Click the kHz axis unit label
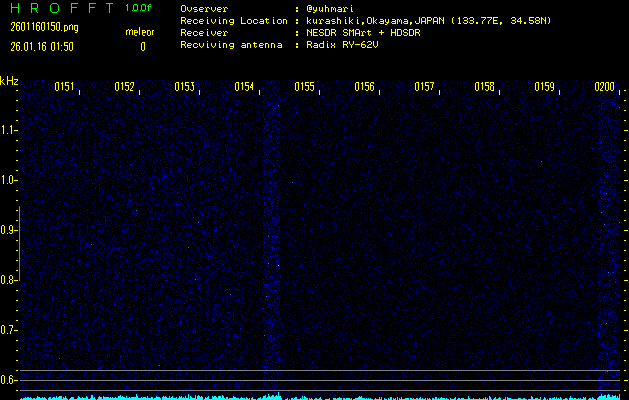The image size is (629, 400). tap(9, 81)
